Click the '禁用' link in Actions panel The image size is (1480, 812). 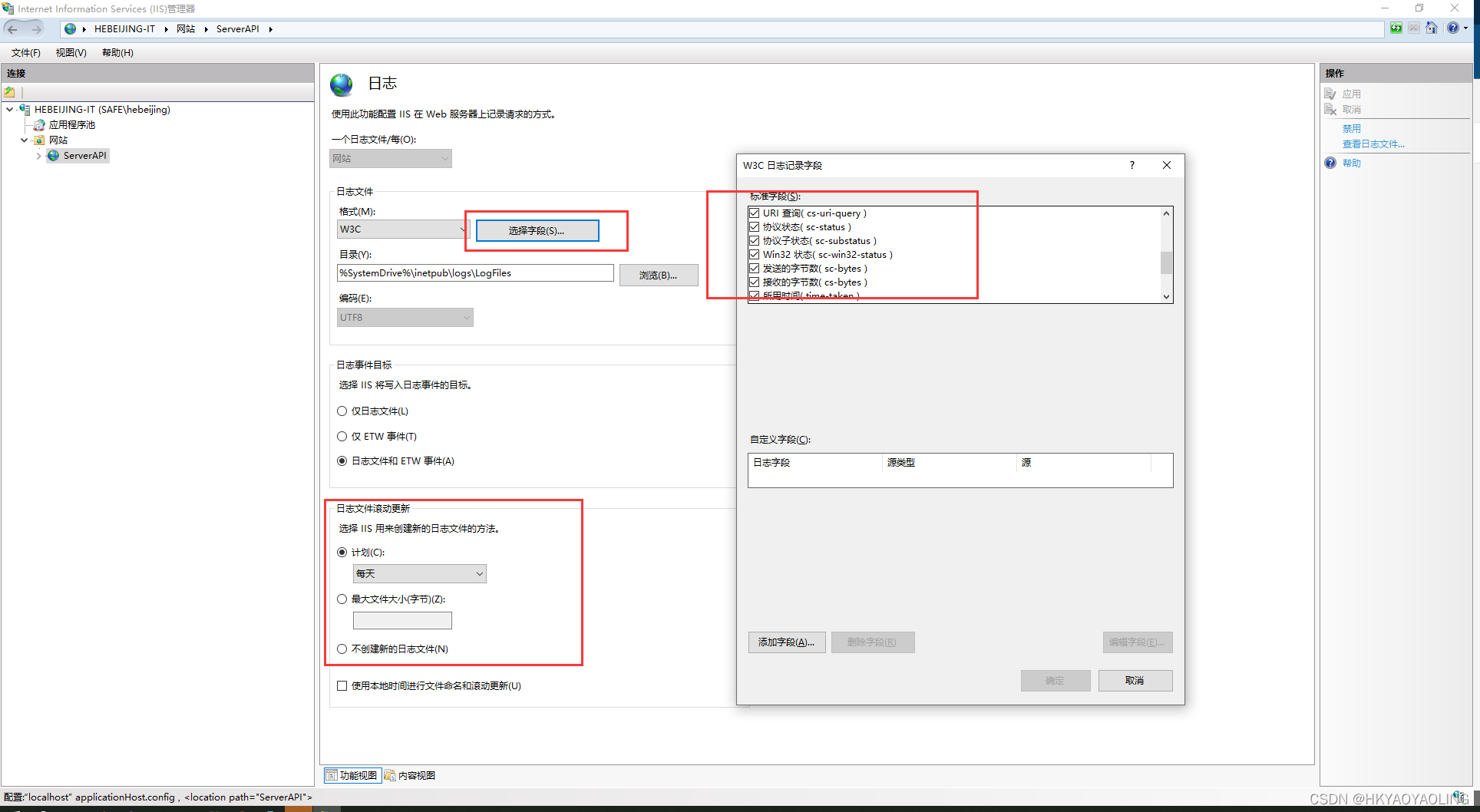[x=1352, y=129]
